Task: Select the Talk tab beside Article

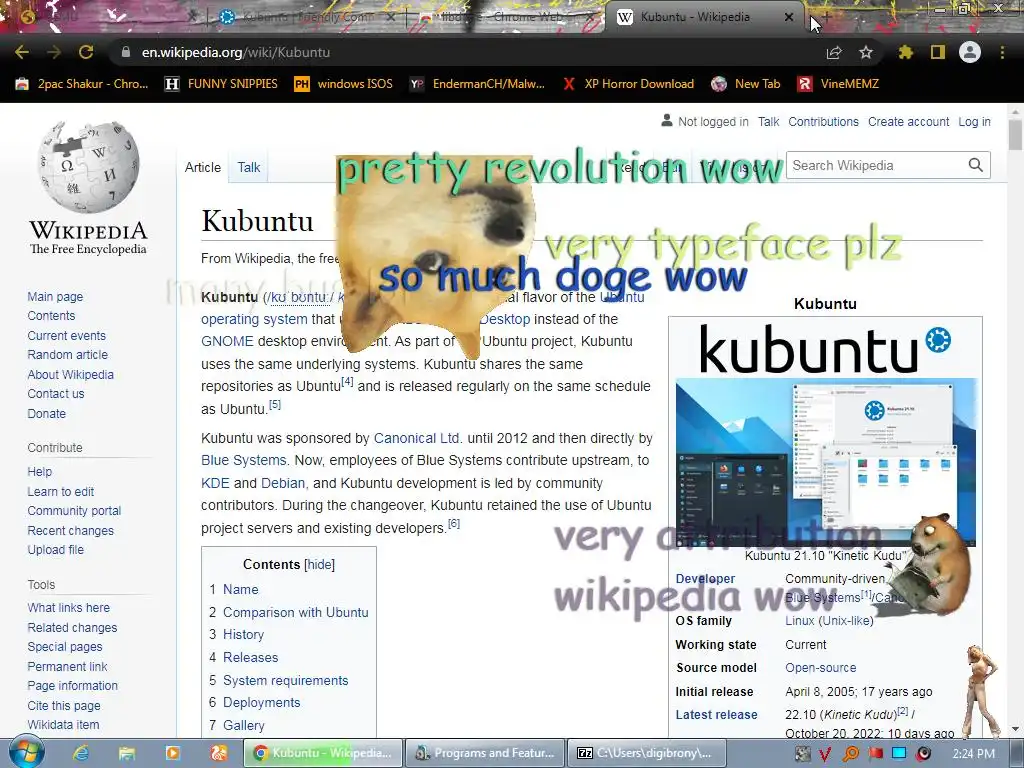Action: (x=248, y=167)
